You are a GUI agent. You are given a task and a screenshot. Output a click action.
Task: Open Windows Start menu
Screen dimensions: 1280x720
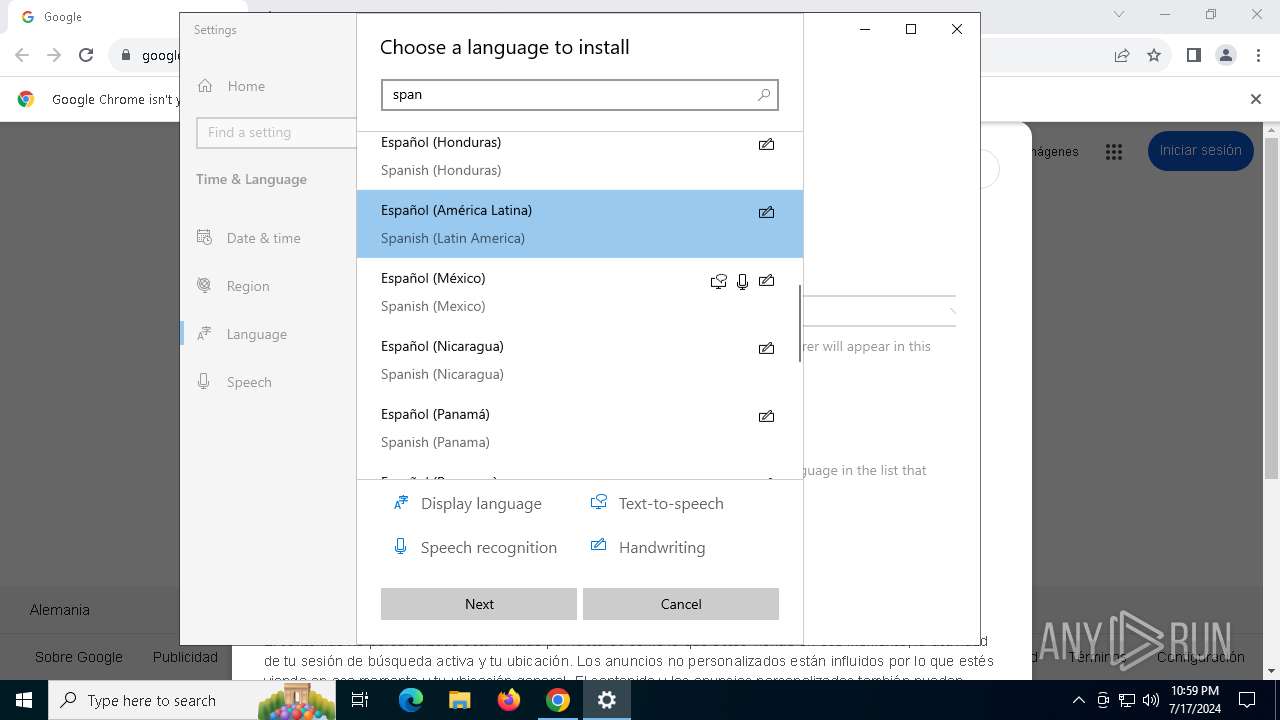click(x=24, y=700)
